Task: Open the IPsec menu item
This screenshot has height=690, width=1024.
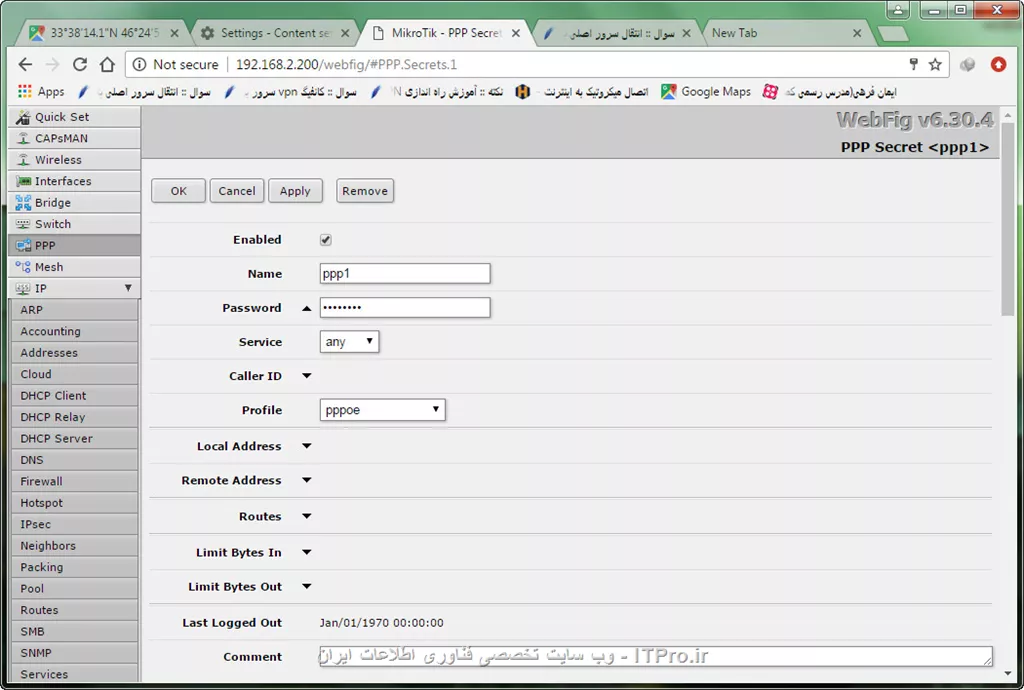Action: 74,524
